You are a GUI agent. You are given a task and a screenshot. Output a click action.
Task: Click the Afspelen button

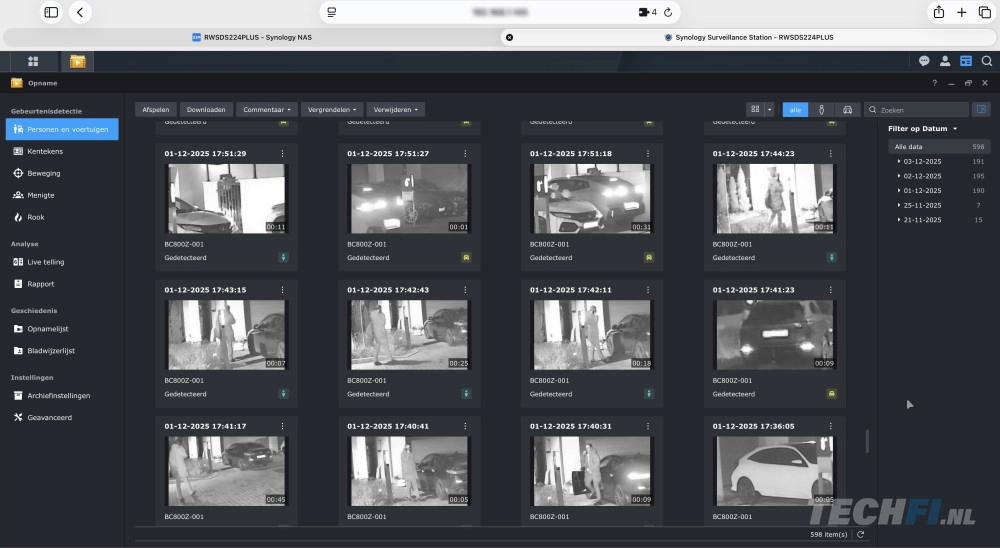click(156, 110)
